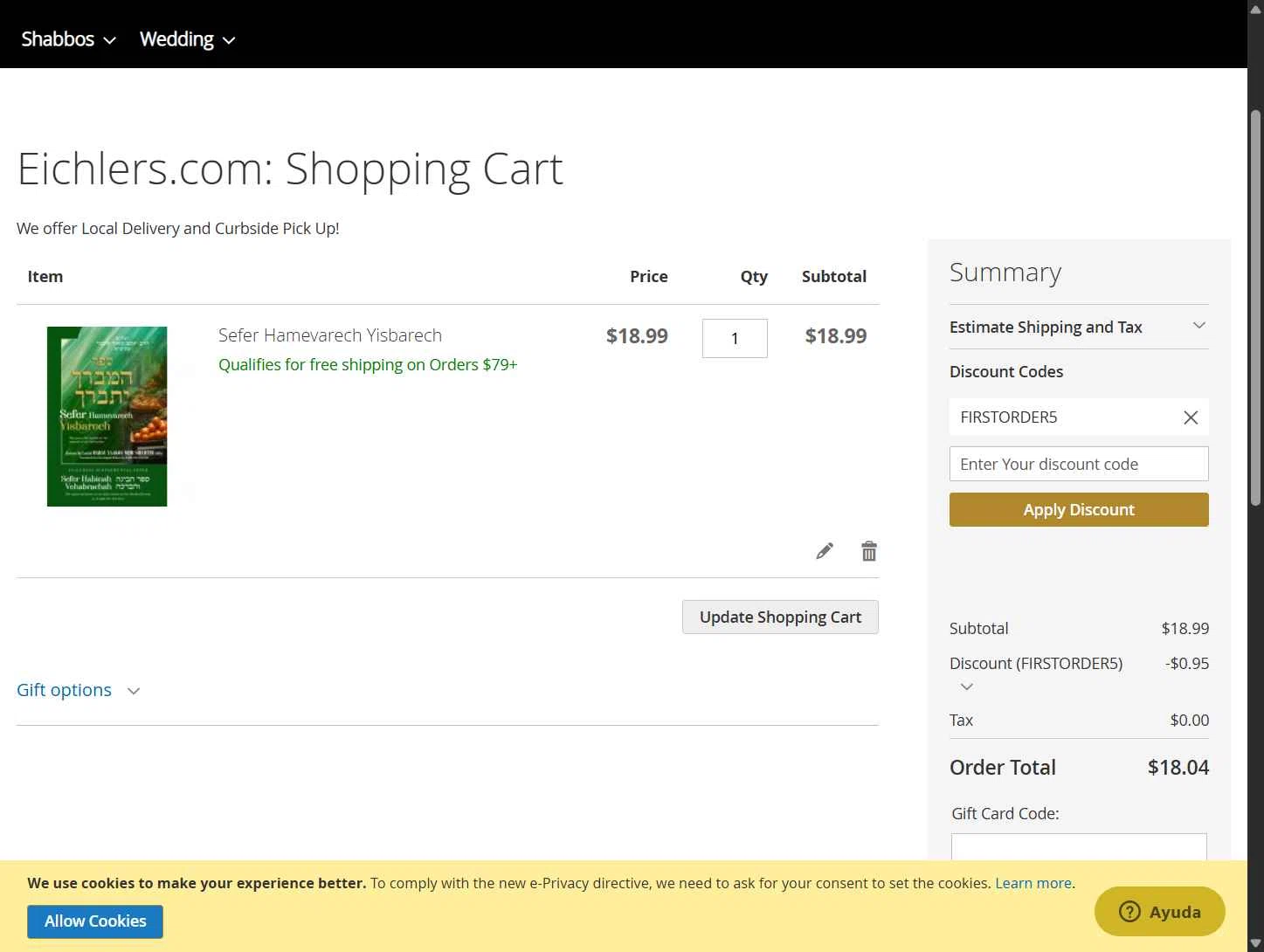Open the Learn more cookie link
The width and height of the screenshot is (1264, 952).
pyautogui.click(x=1033, y=883)
